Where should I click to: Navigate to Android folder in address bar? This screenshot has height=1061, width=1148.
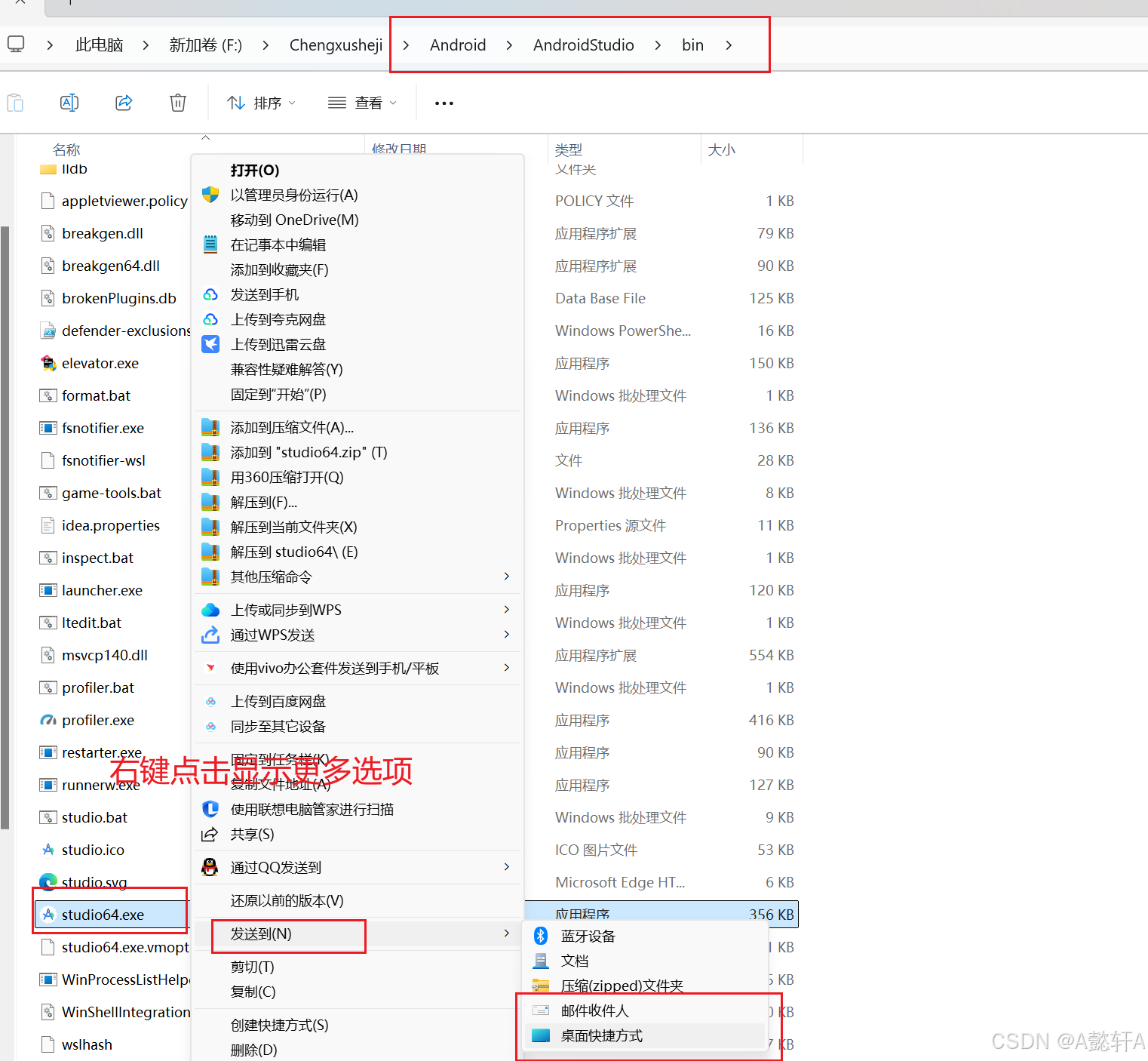click(x=458, y=45)
